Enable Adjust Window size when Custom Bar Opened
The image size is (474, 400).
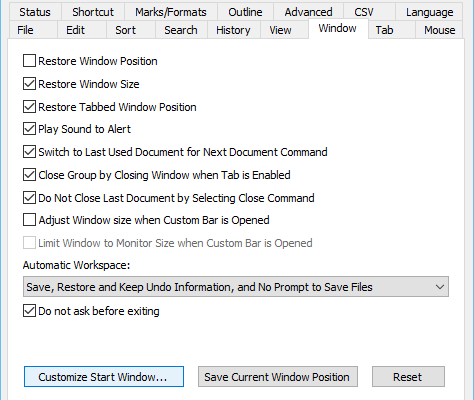29,220
